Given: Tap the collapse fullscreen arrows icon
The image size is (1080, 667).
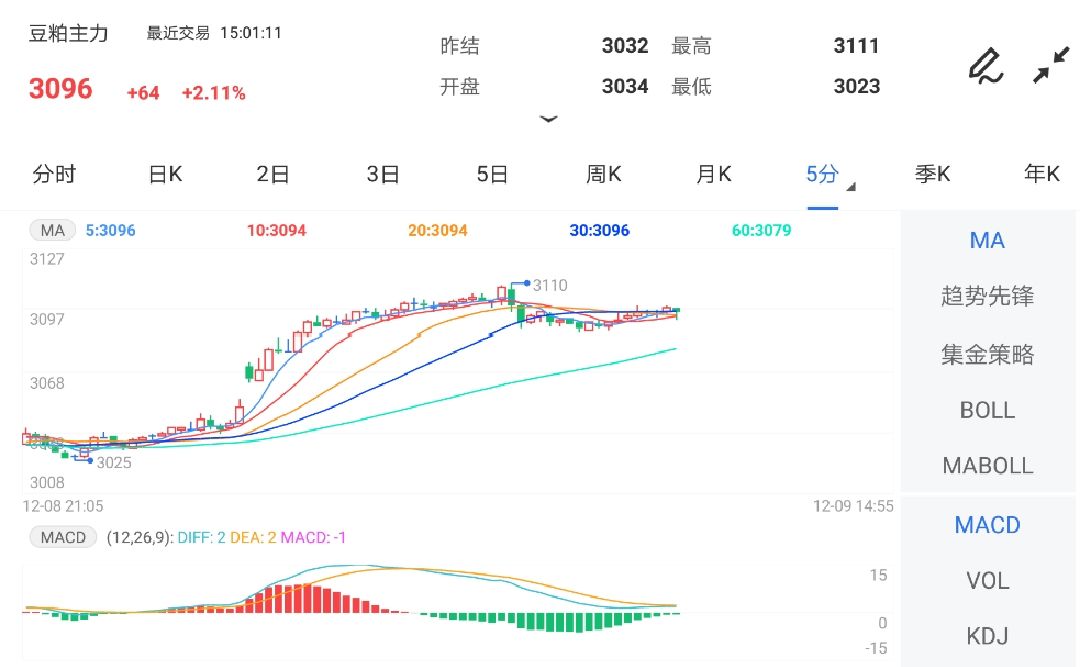Looking at the screenshot, I should (x=1051, y=65).
